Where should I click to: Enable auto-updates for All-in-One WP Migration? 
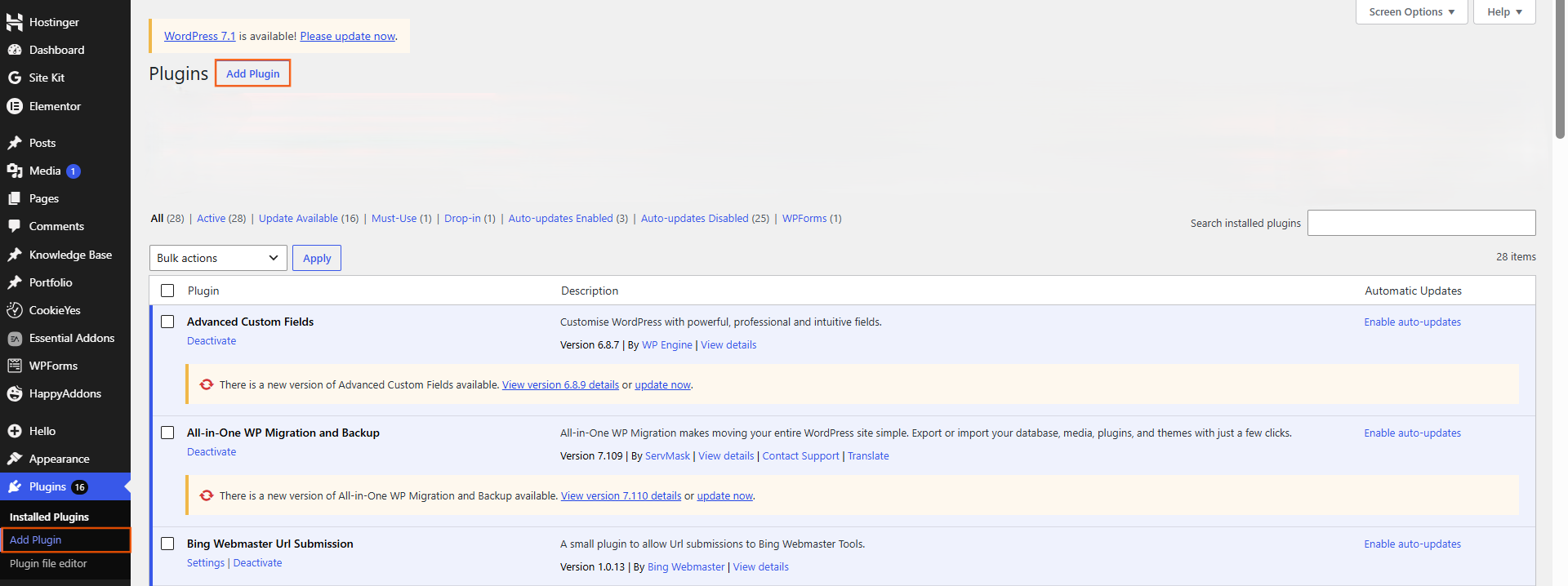(1412, 433)
